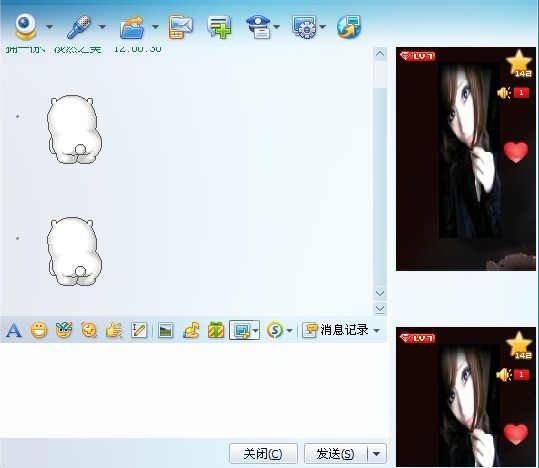The image size is (539, 468).
Task: Send a file using folder icon
Action: (x=132, y=27)
